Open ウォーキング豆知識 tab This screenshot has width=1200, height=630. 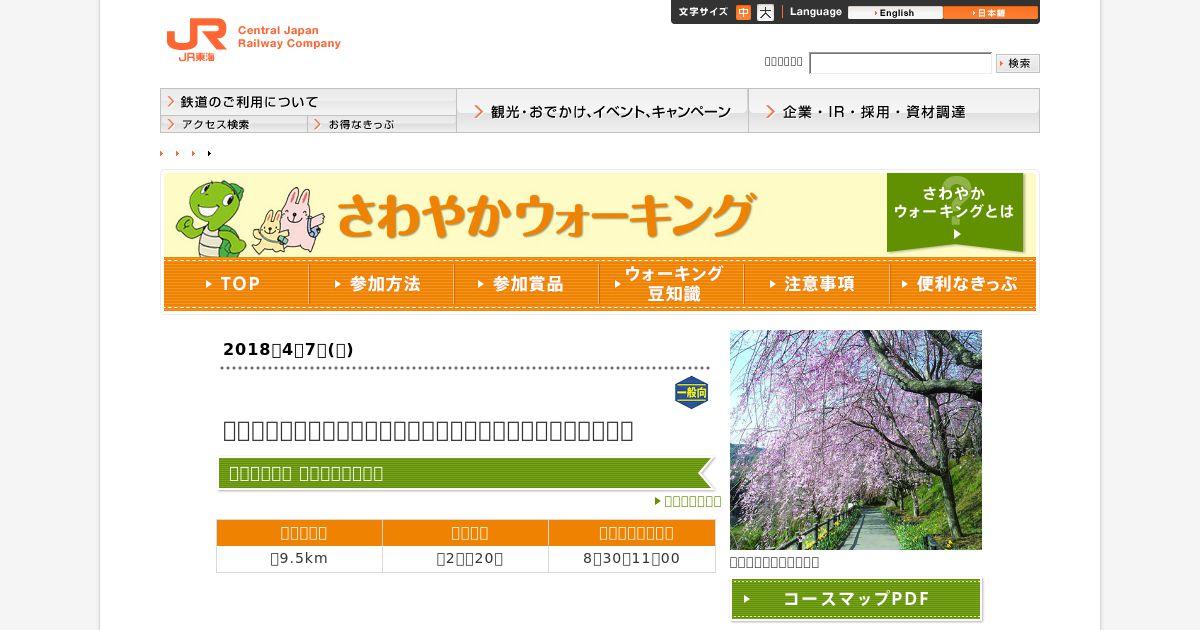click(671, 284)
